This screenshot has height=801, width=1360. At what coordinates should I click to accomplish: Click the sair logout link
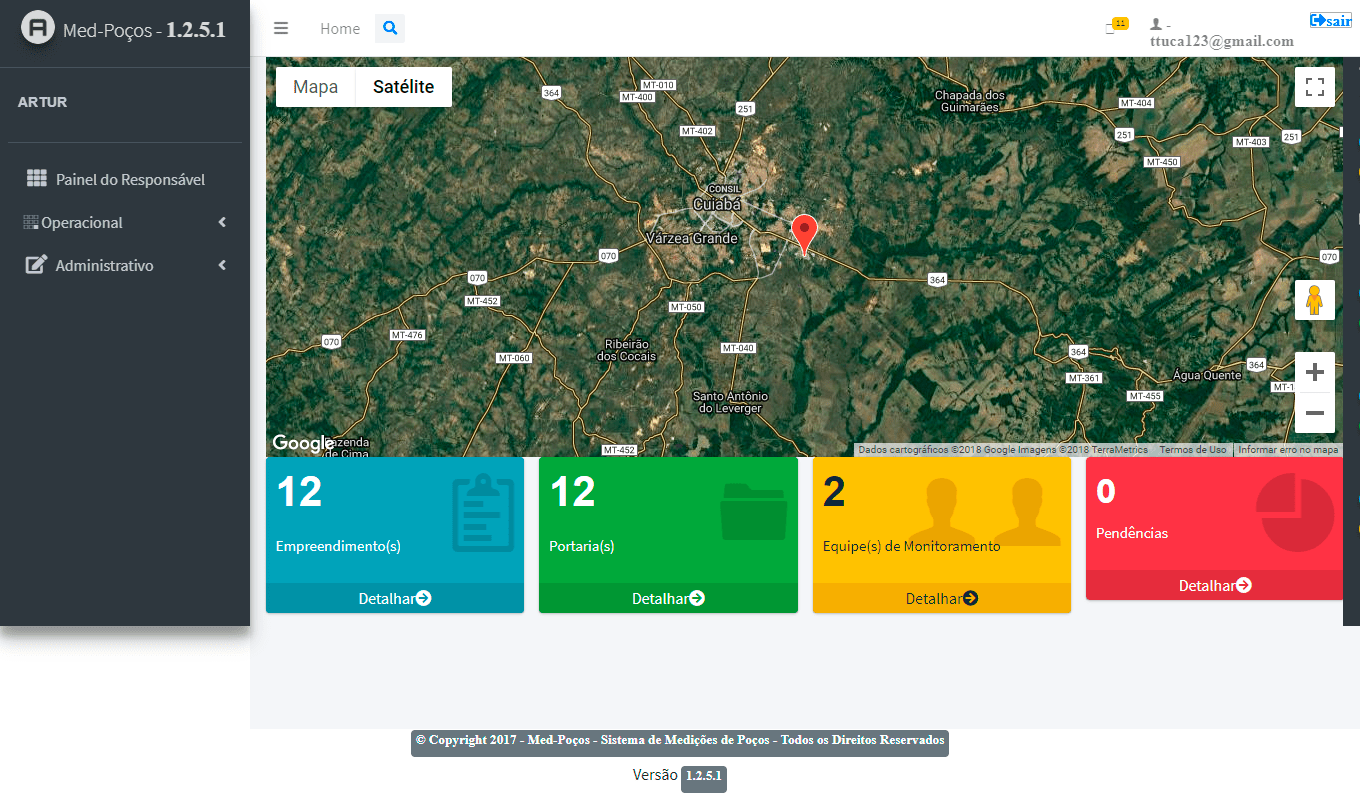point(1330,20)
